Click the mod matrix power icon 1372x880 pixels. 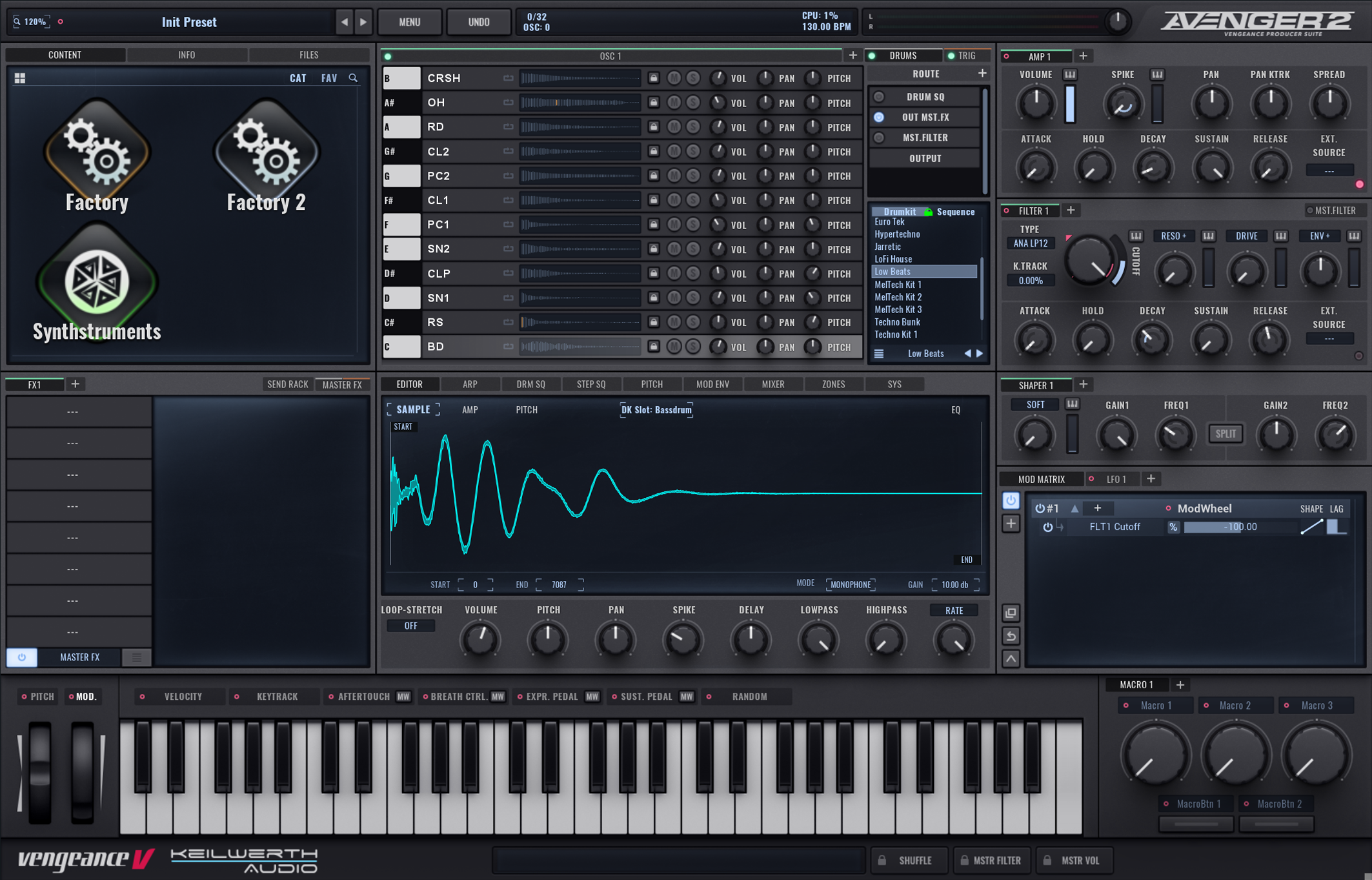1011,500
